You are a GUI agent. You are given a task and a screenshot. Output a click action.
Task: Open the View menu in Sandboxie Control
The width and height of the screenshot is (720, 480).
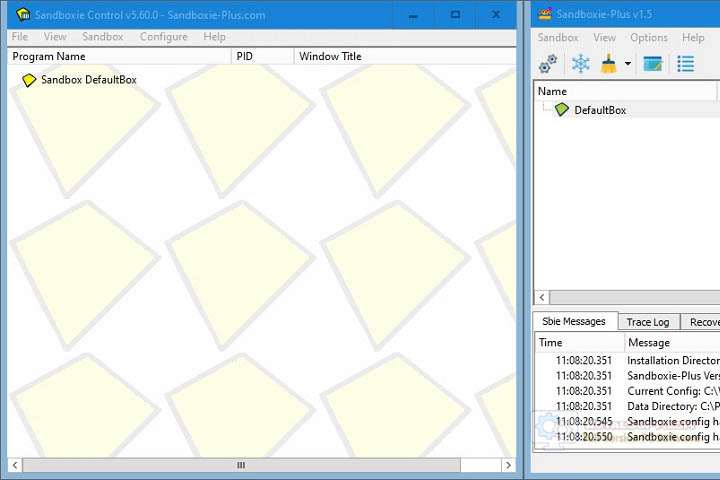[x=55, y=37]
